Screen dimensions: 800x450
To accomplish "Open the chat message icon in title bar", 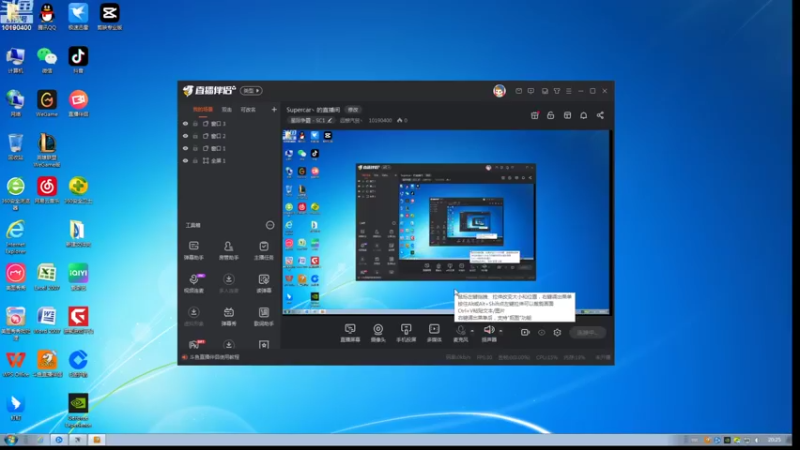I will coord(531,91).
